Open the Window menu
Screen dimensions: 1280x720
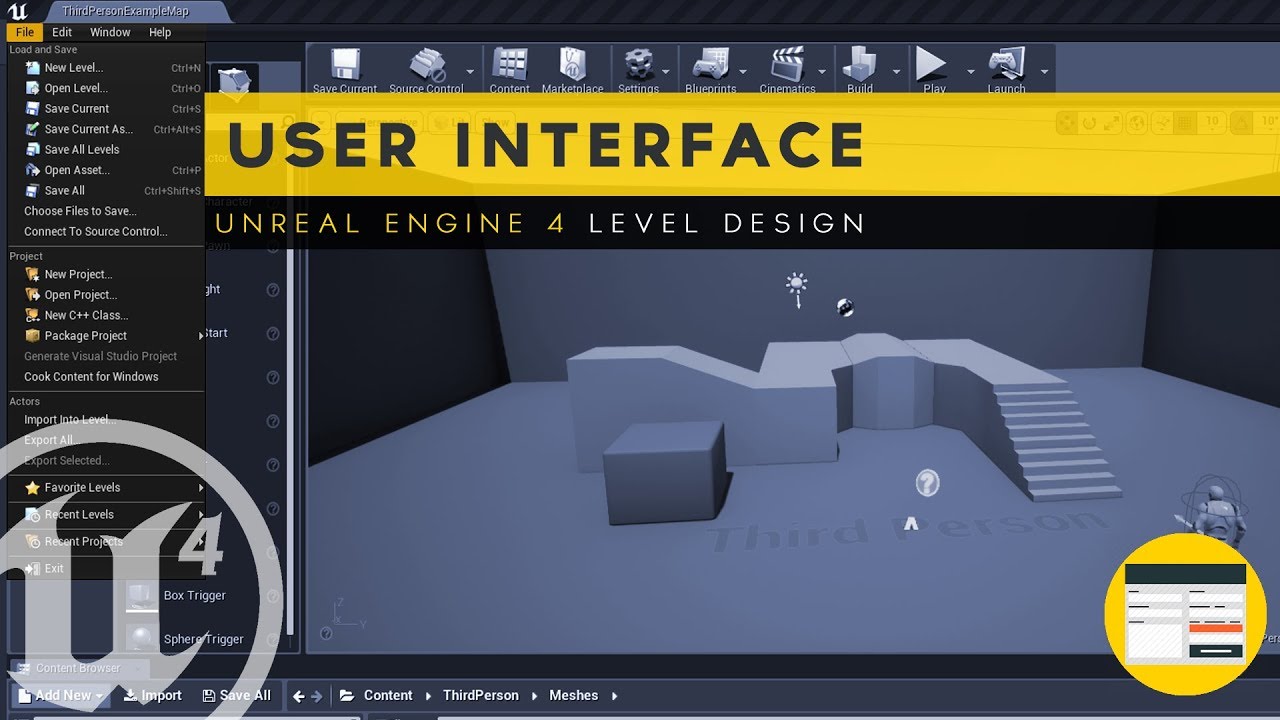(x=110, y=32)
